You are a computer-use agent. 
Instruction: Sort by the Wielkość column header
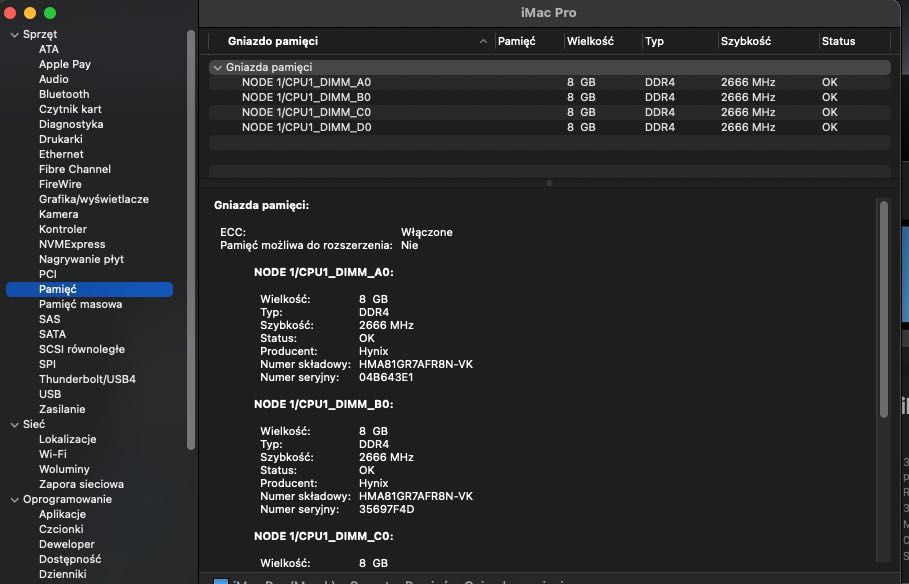(590, 41)
